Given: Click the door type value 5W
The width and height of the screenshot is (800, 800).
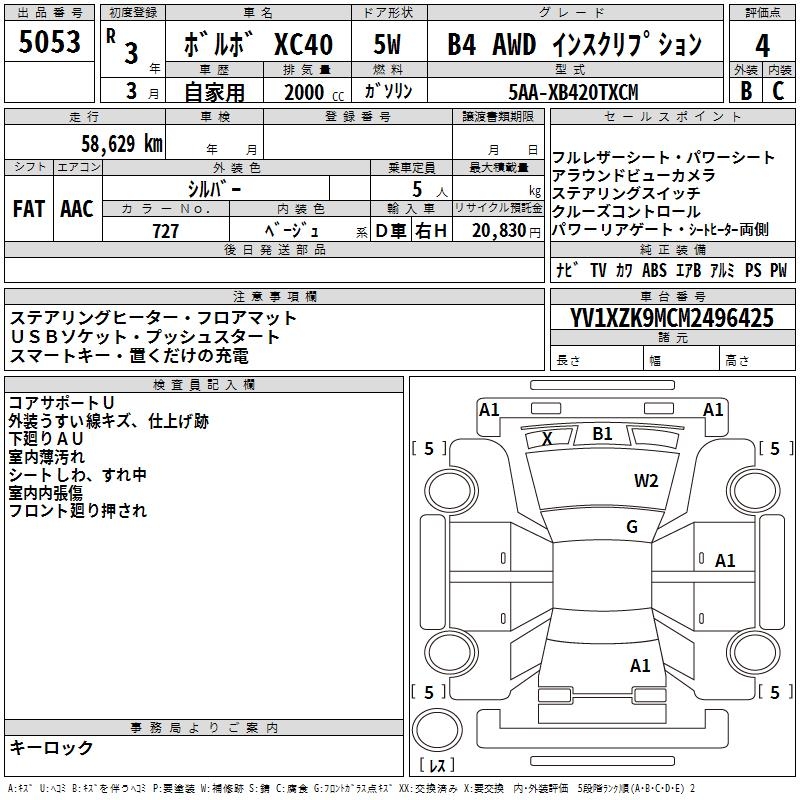Looking at the screenshot, I should pyautogui.click(x=387, y=44).
